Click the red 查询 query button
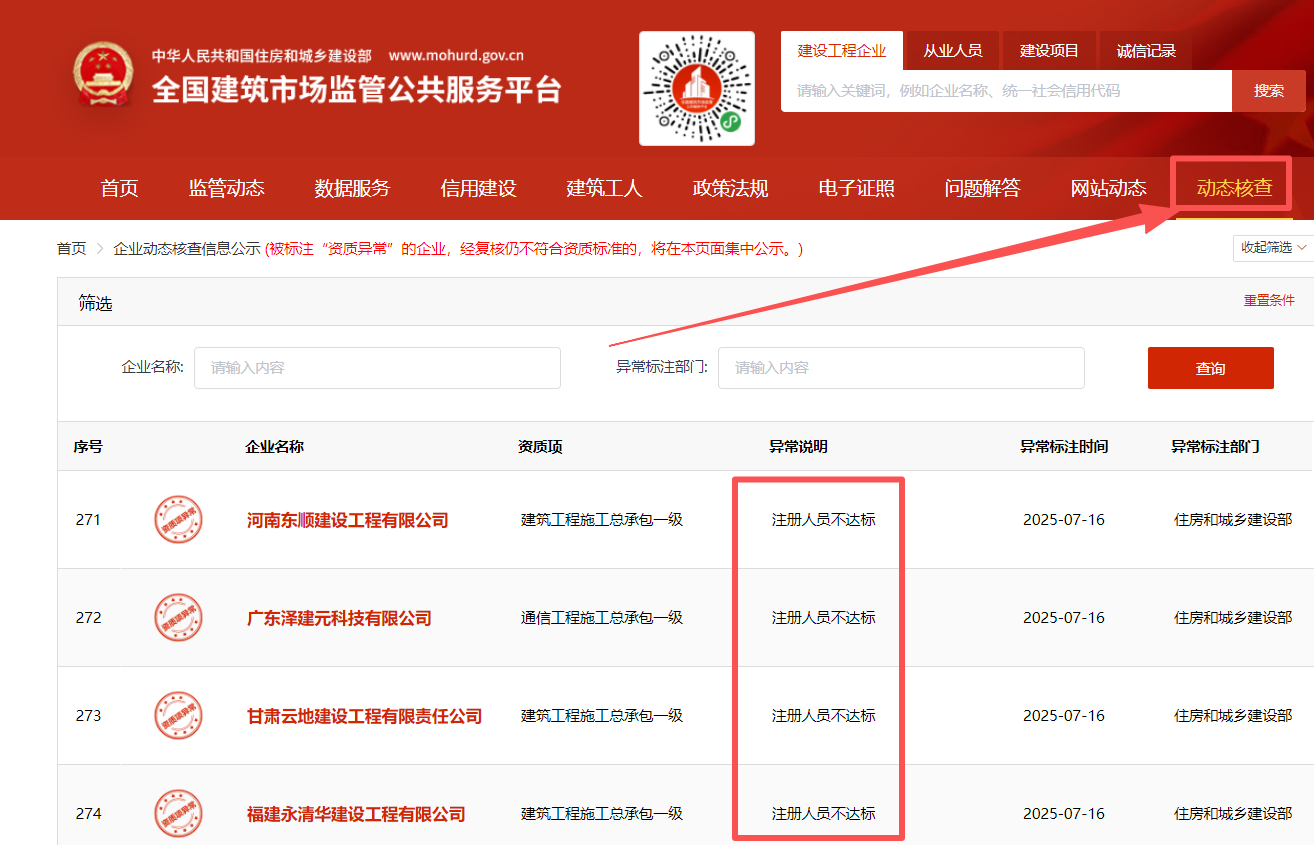1314x845 pixels. pyautogui.click(x=1210, y=368)
